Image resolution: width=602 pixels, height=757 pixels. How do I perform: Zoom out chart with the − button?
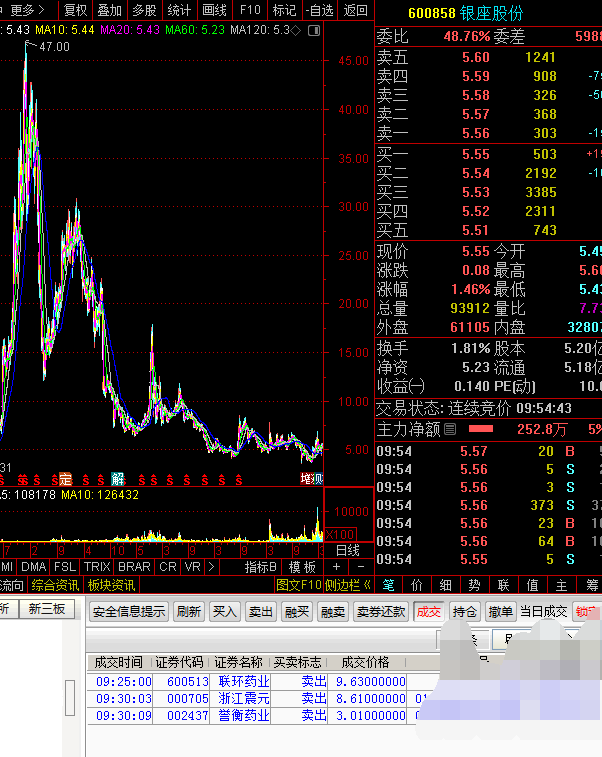(361, 567)
